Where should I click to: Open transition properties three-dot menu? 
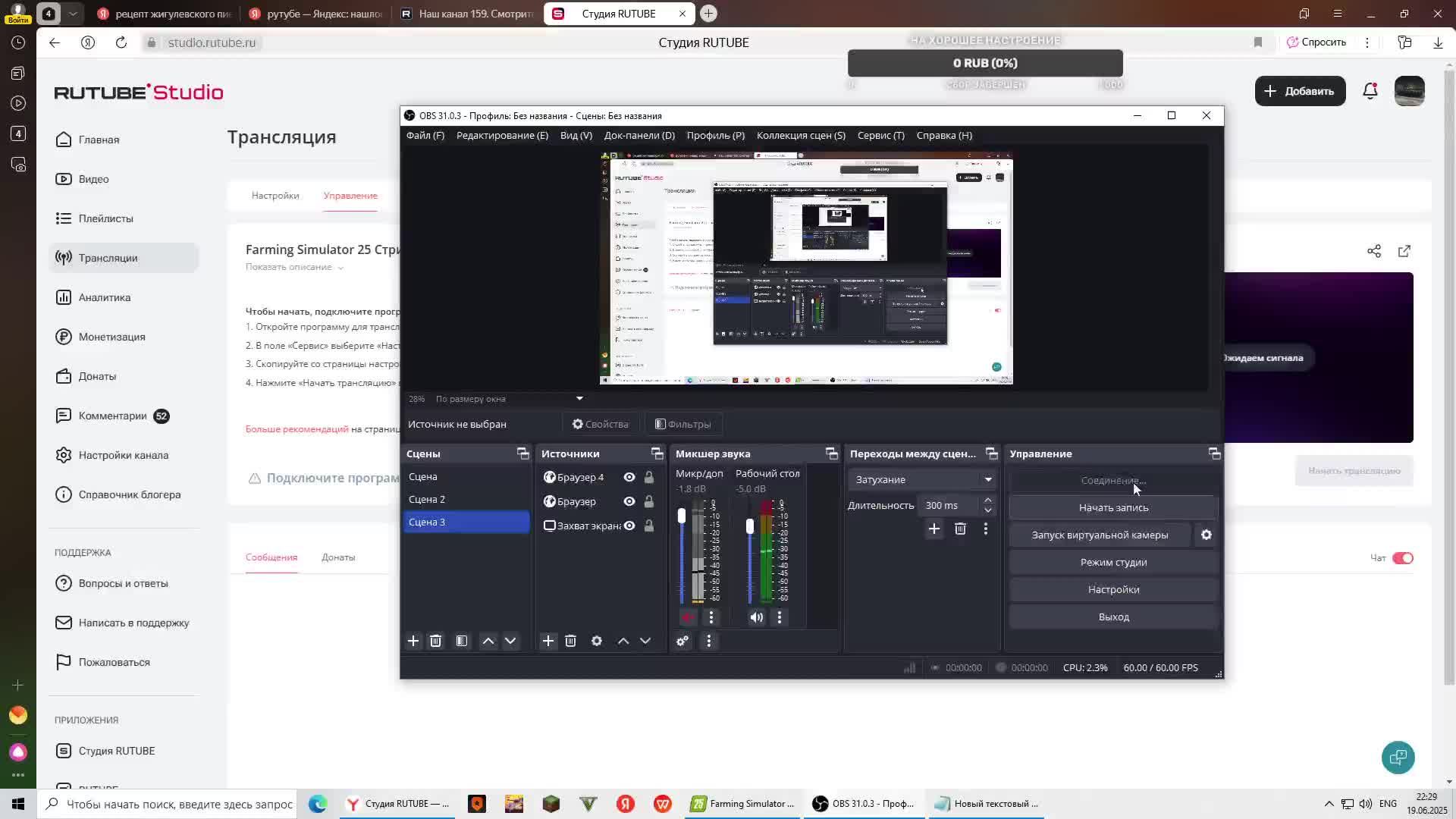(986, 529)
